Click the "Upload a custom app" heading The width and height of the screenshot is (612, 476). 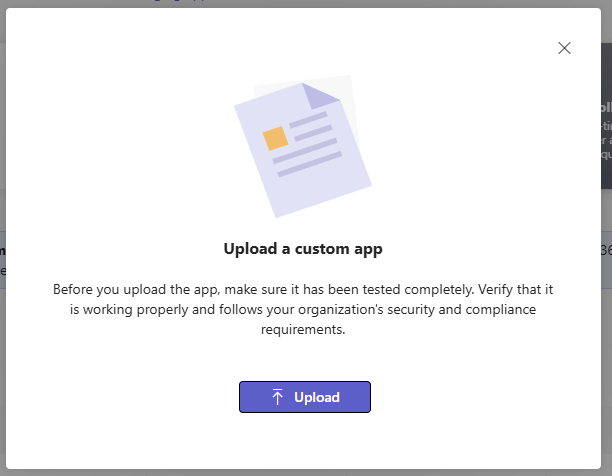point(305,248)
